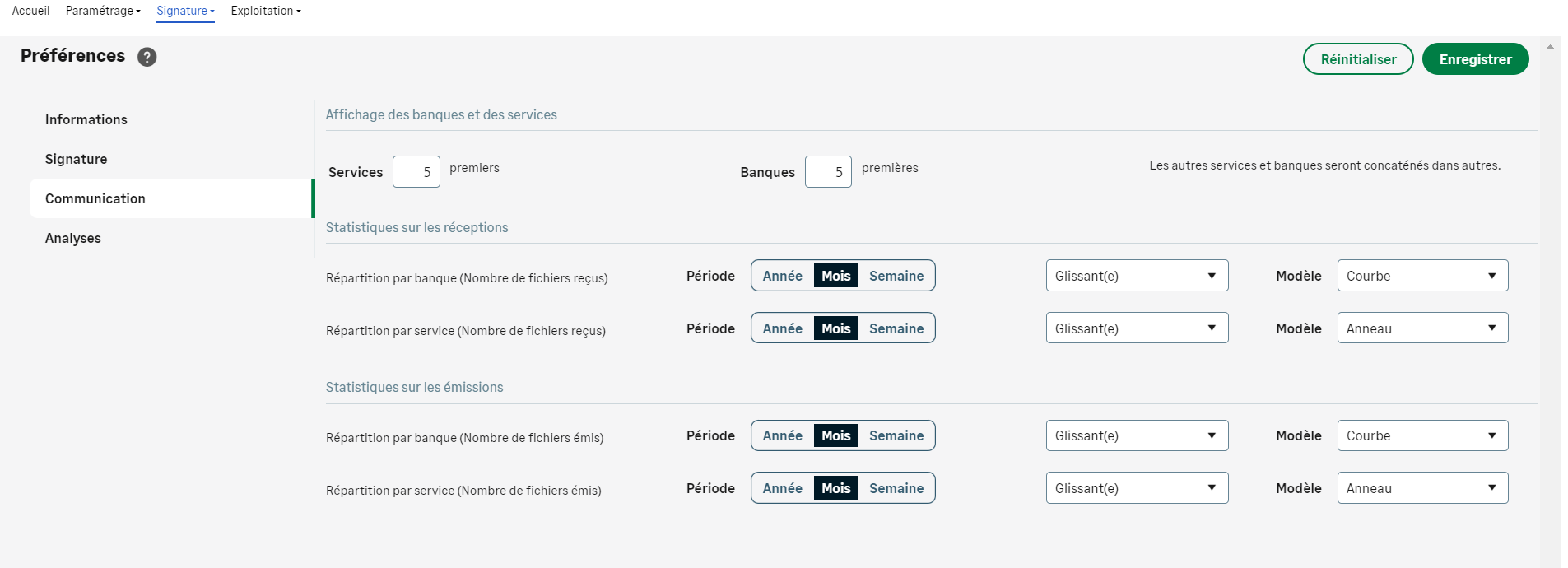
Task: Open Glissant(e) dropdown for received files by bank
Action: 1136,276
